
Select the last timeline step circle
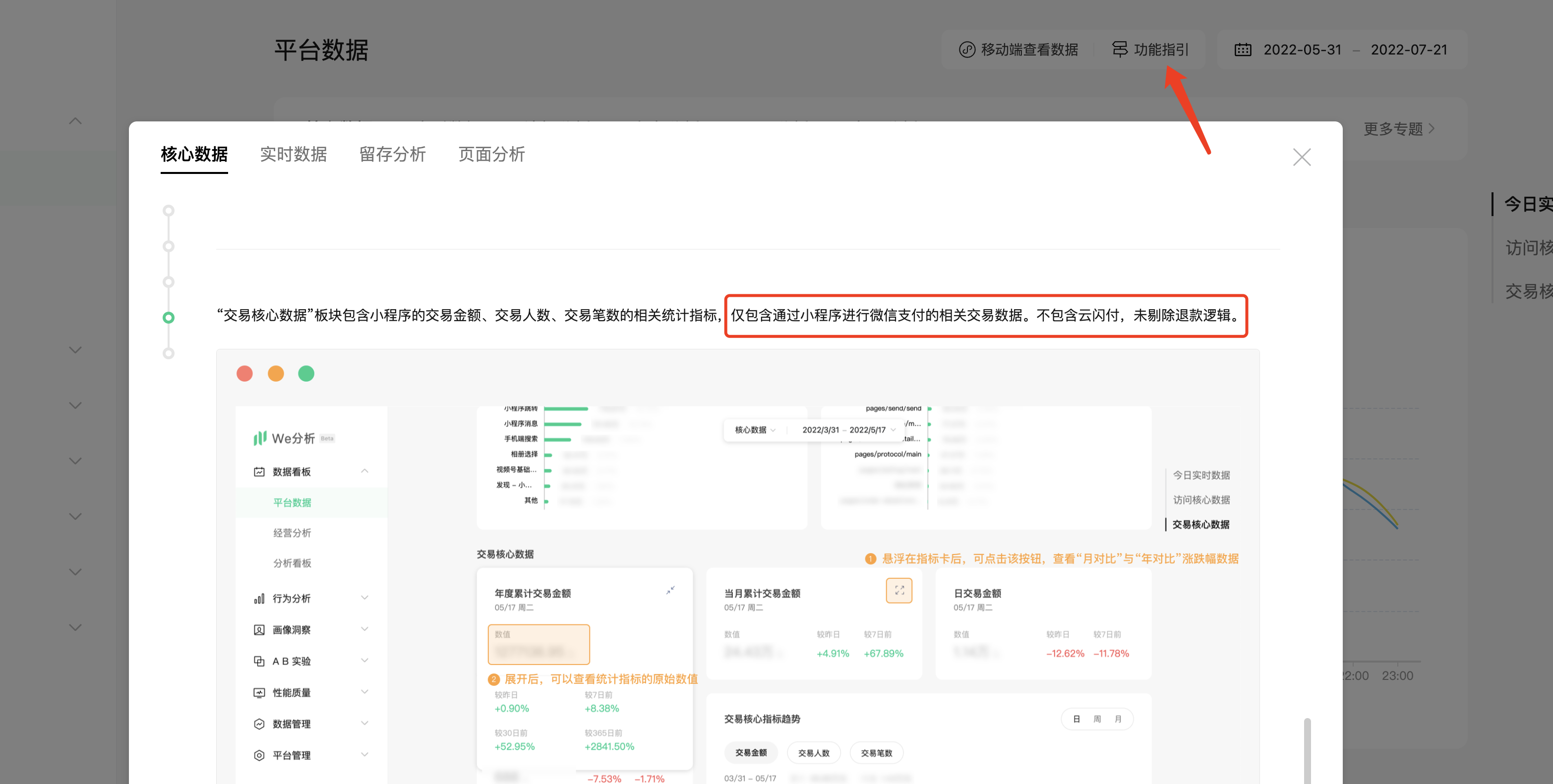169,353
